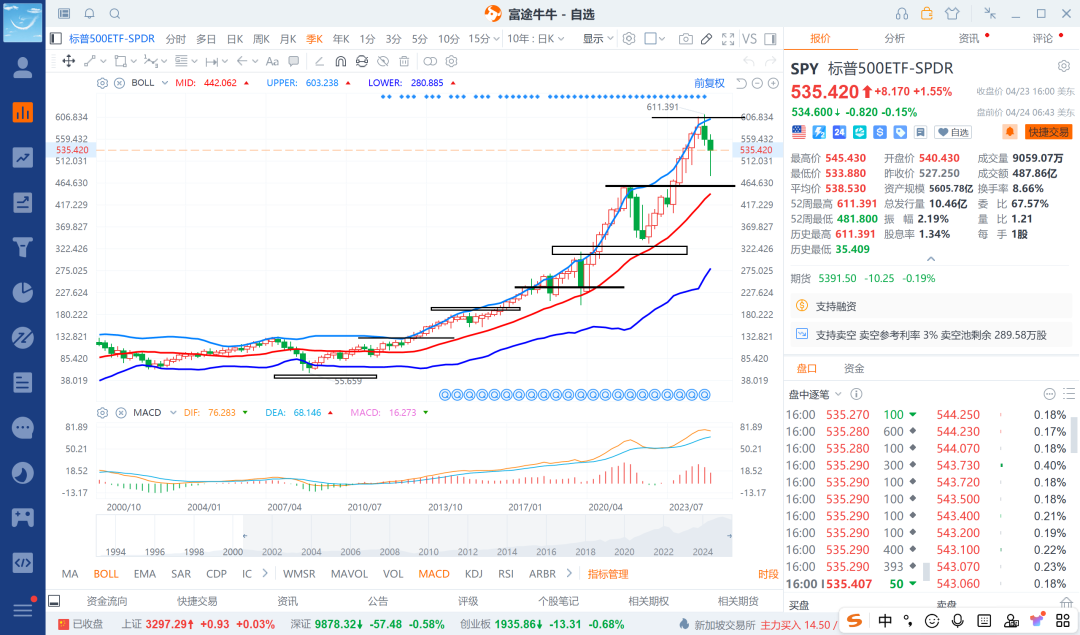Toggle the left watchlist panel icon
Viewport: 1080px width, 635px height.
(x=56, y=39)
